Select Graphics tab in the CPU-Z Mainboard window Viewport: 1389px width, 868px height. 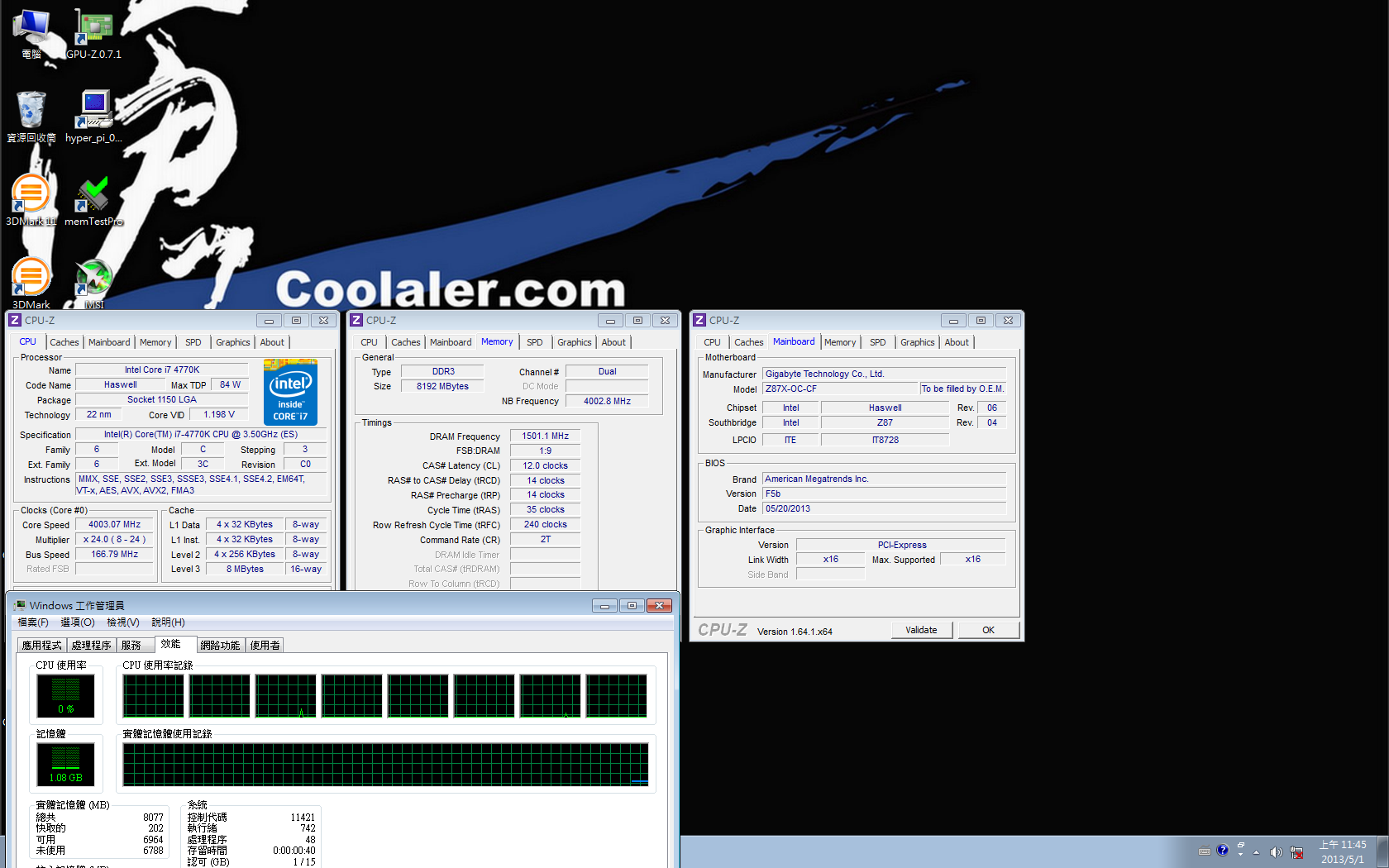[918, 342]
